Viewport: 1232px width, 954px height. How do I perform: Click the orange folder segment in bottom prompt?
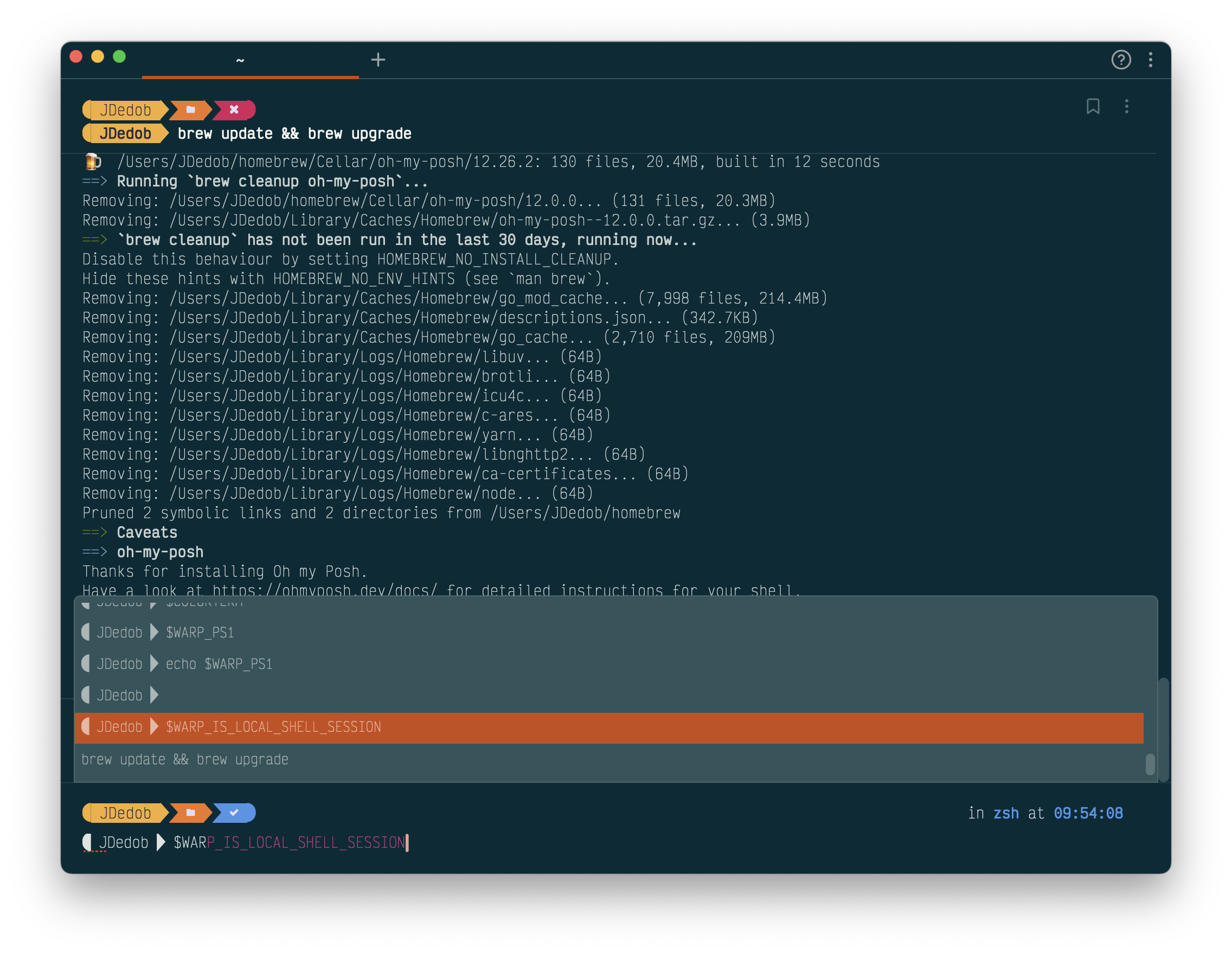(x=191, y=813)
